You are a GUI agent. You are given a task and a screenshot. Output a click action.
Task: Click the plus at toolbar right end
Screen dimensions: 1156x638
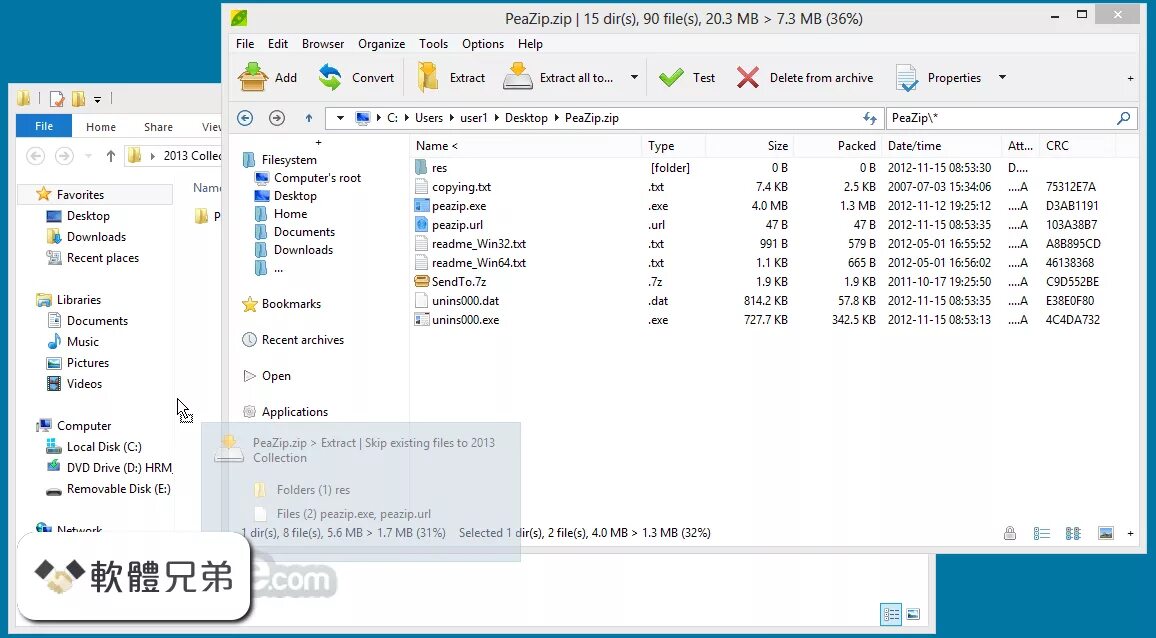1130,78
